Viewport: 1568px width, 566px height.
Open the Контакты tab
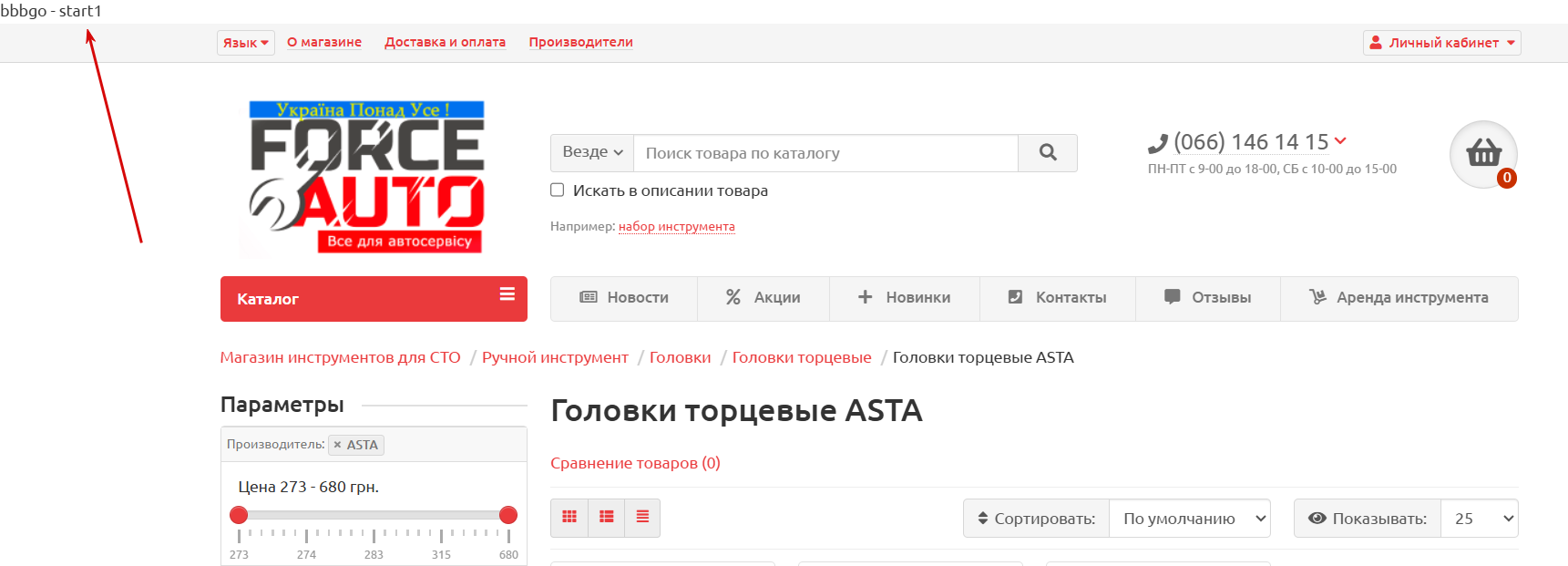[x=1058, y=298]
